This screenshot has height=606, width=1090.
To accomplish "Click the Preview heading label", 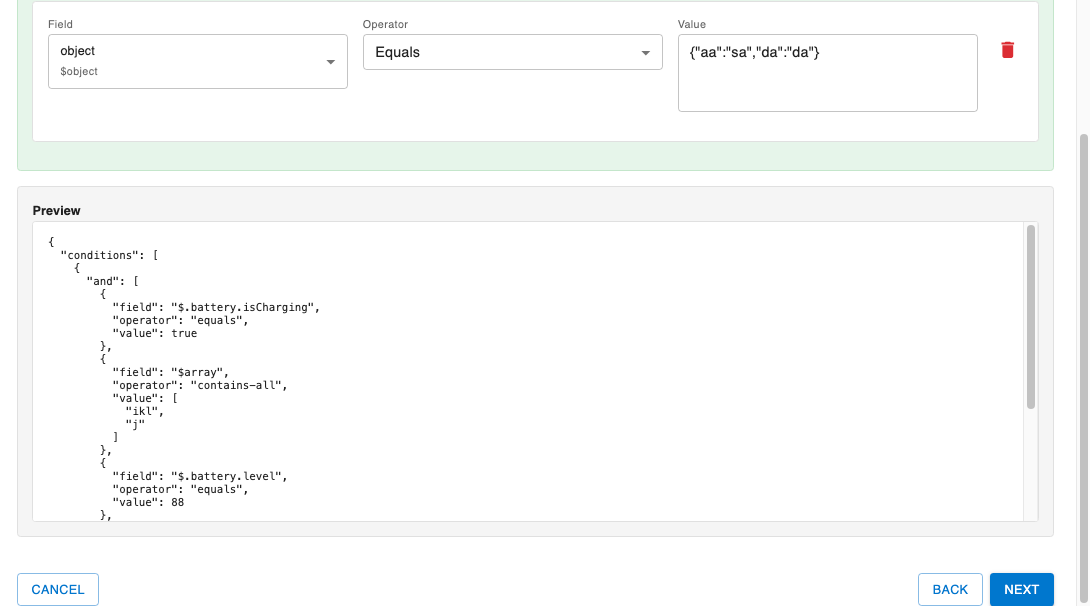I will click(x=56, y=210).
